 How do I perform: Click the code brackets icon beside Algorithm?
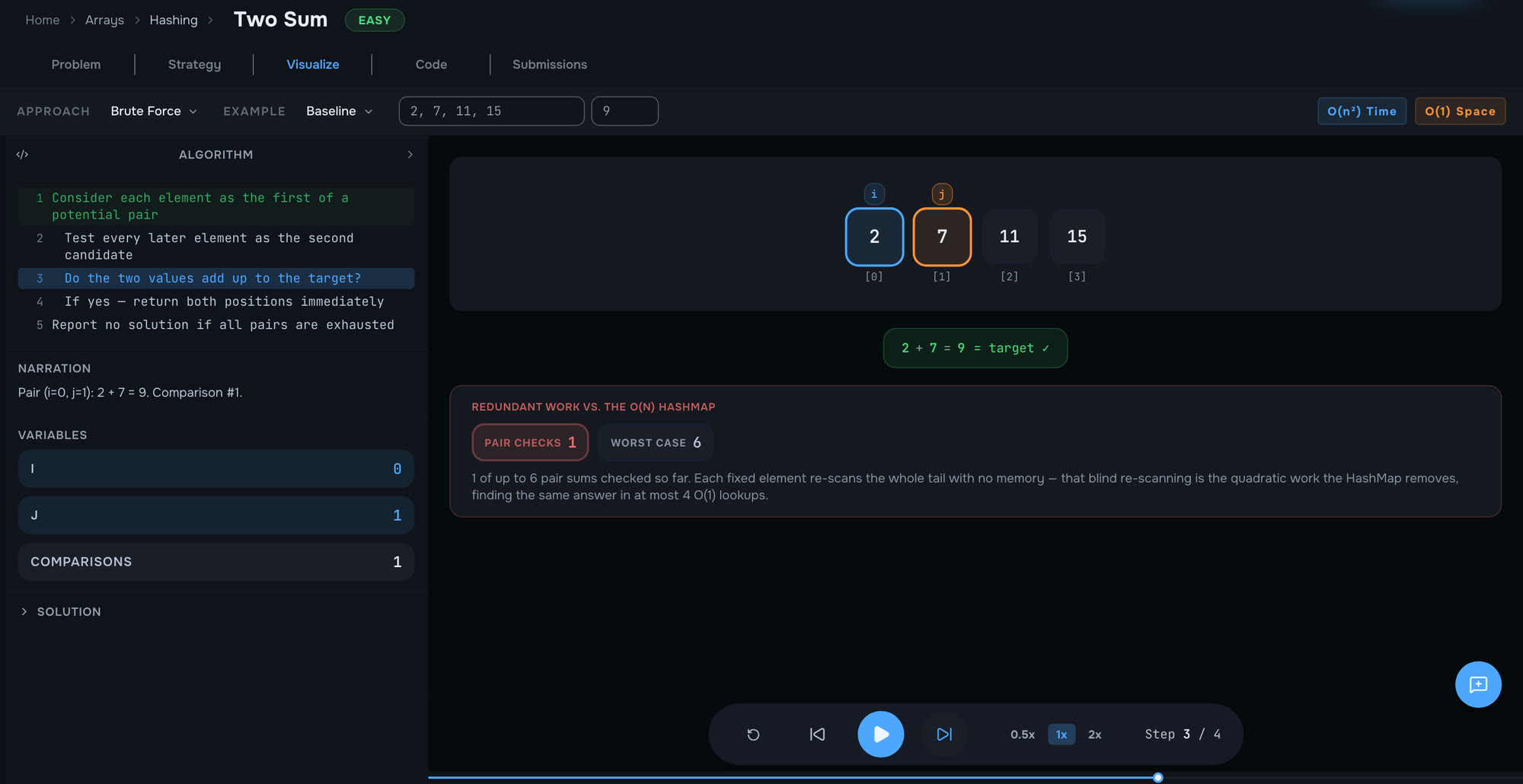coord(22,155)
